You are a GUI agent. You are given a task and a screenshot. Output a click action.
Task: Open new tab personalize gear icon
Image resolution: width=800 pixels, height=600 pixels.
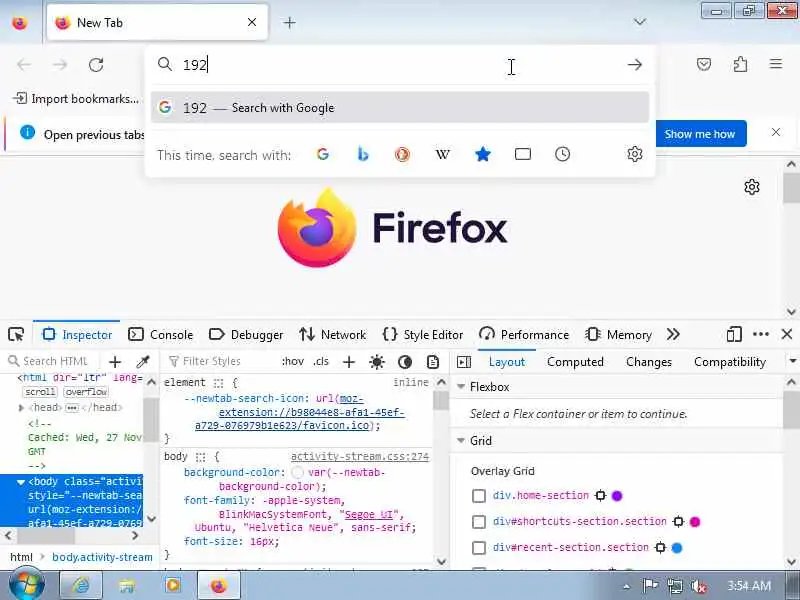[x=752, y=187]
